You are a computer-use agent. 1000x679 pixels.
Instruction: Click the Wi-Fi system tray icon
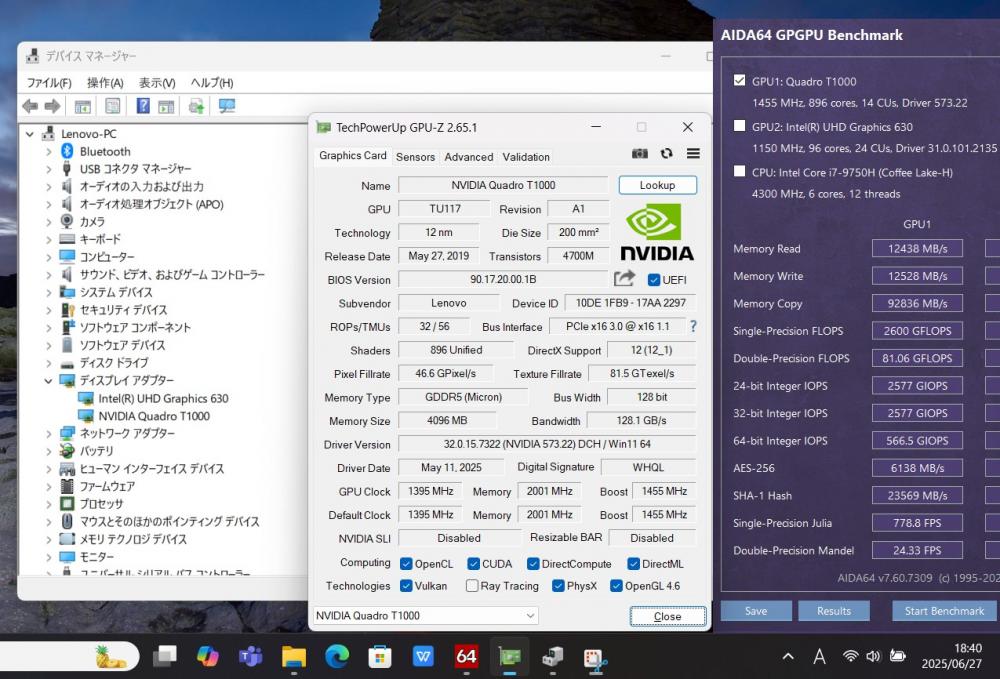click(x=850, y=656)
